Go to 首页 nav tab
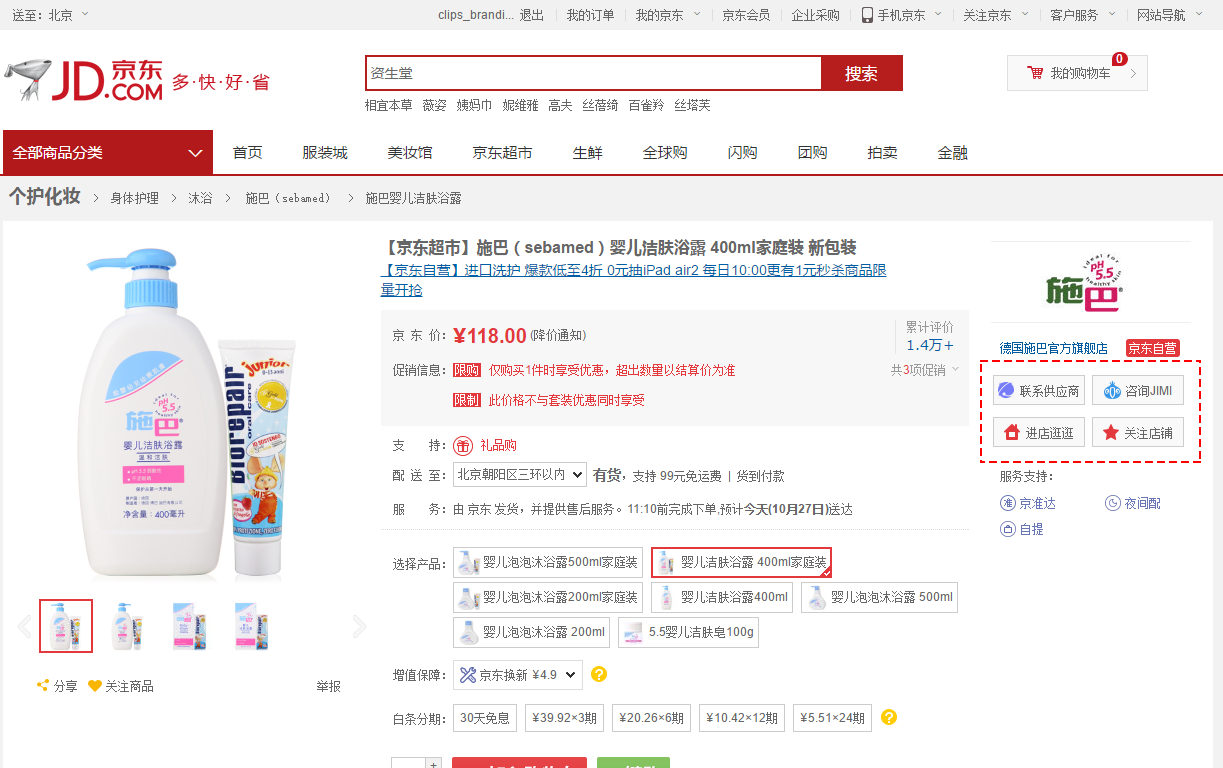This screenshot has height=768, width=1223. [x=248, y=153]
